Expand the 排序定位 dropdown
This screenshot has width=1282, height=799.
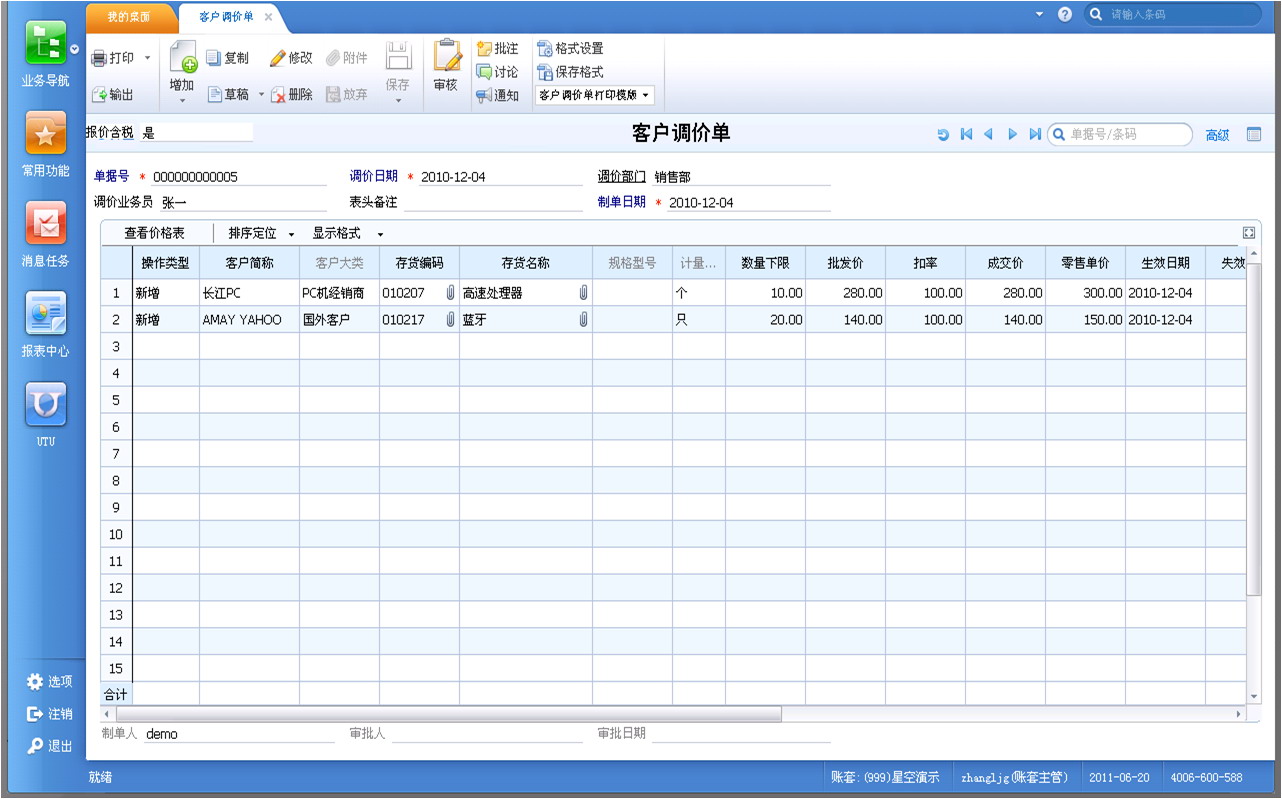291,234
